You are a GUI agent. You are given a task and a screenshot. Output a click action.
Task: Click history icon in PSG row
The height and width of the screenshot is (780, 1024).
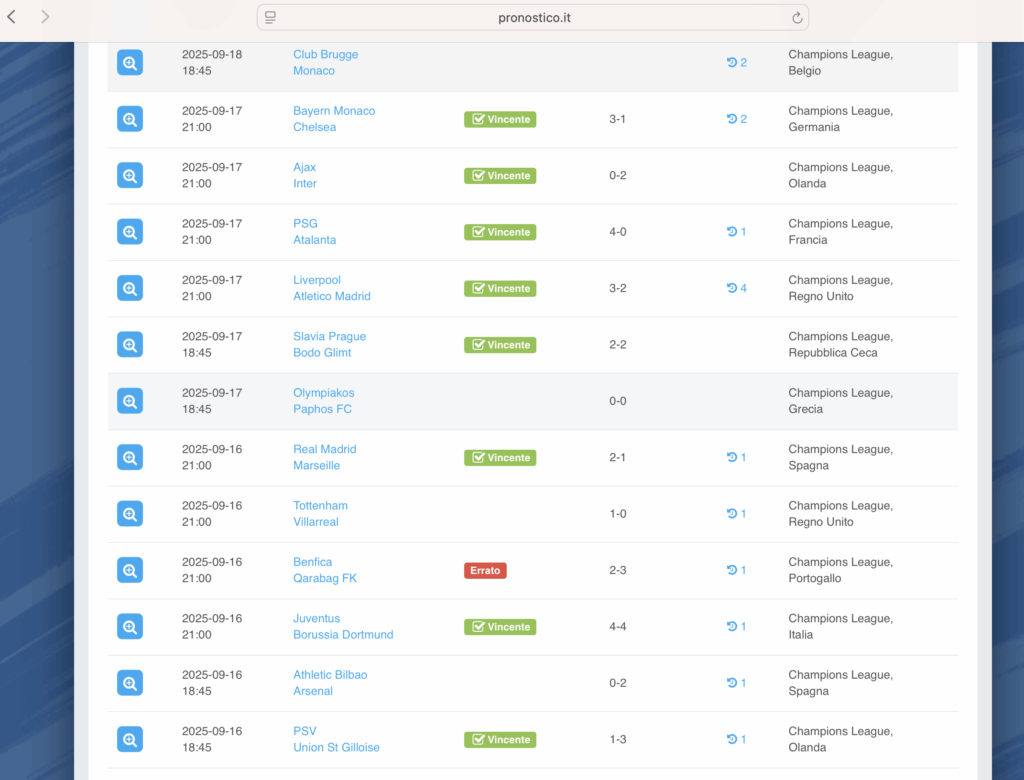[732, 231]
